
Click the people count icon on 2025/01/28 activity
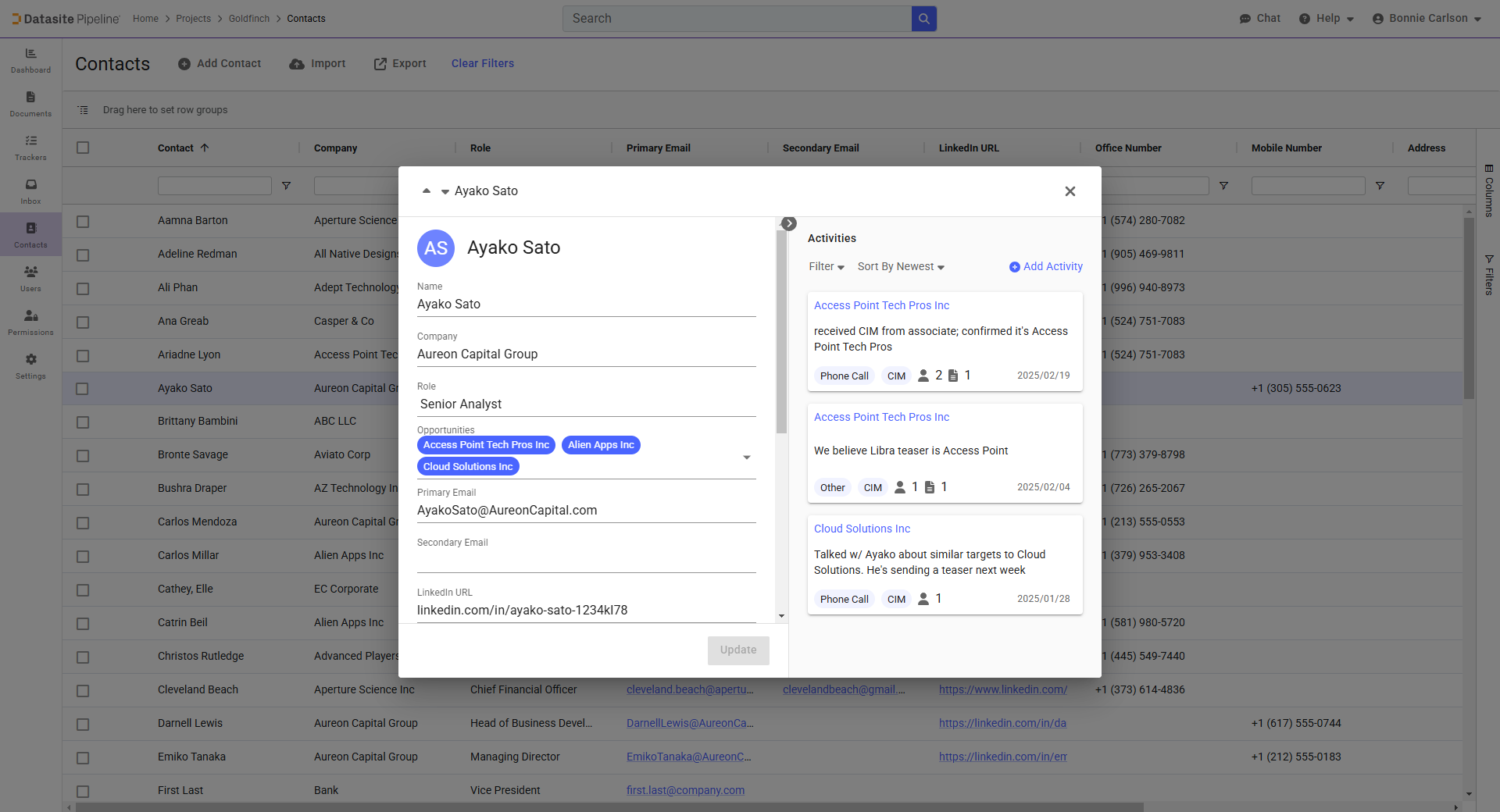pos(923,599)
